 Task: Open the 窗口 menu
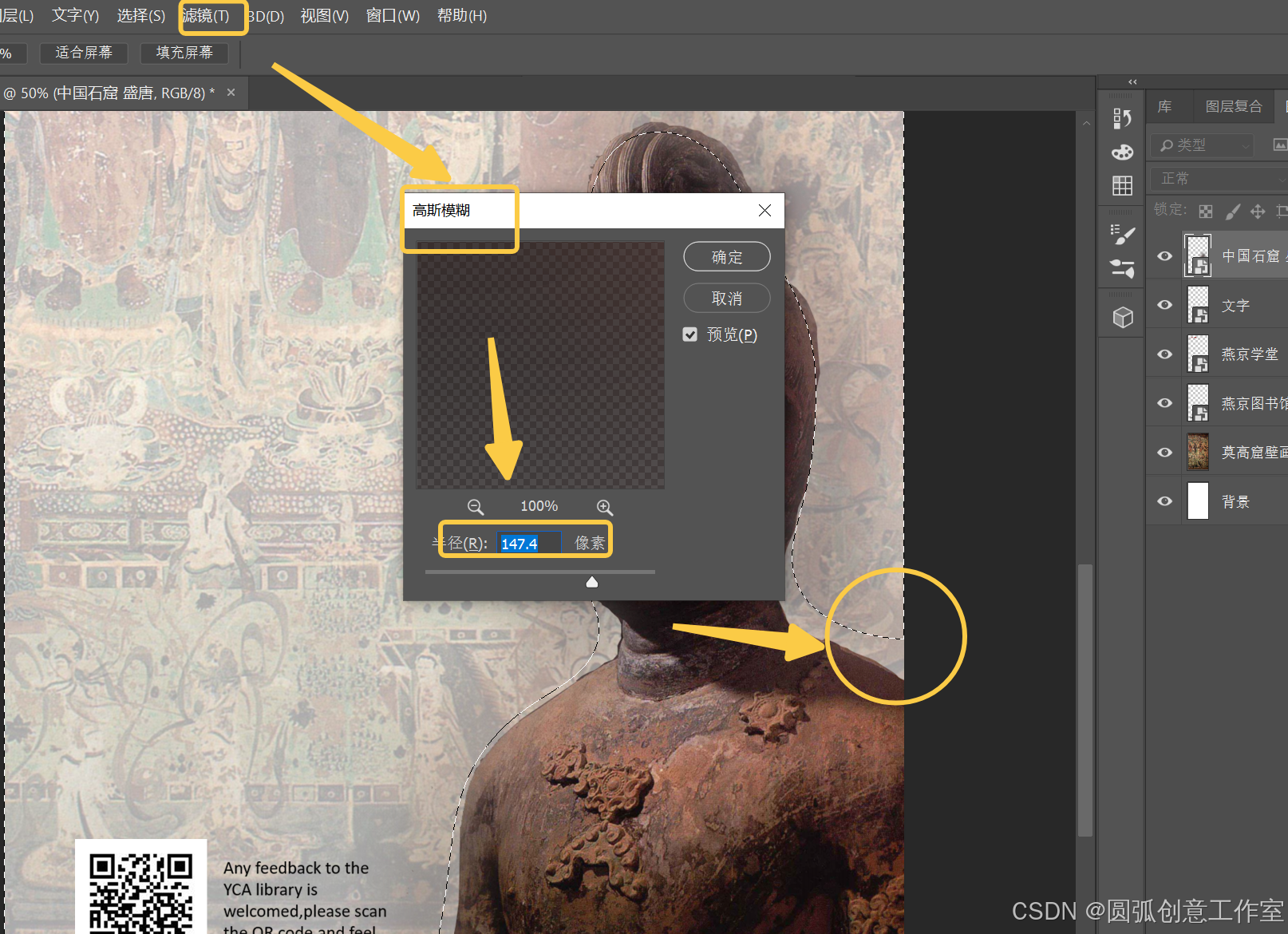tap(393, 16)
